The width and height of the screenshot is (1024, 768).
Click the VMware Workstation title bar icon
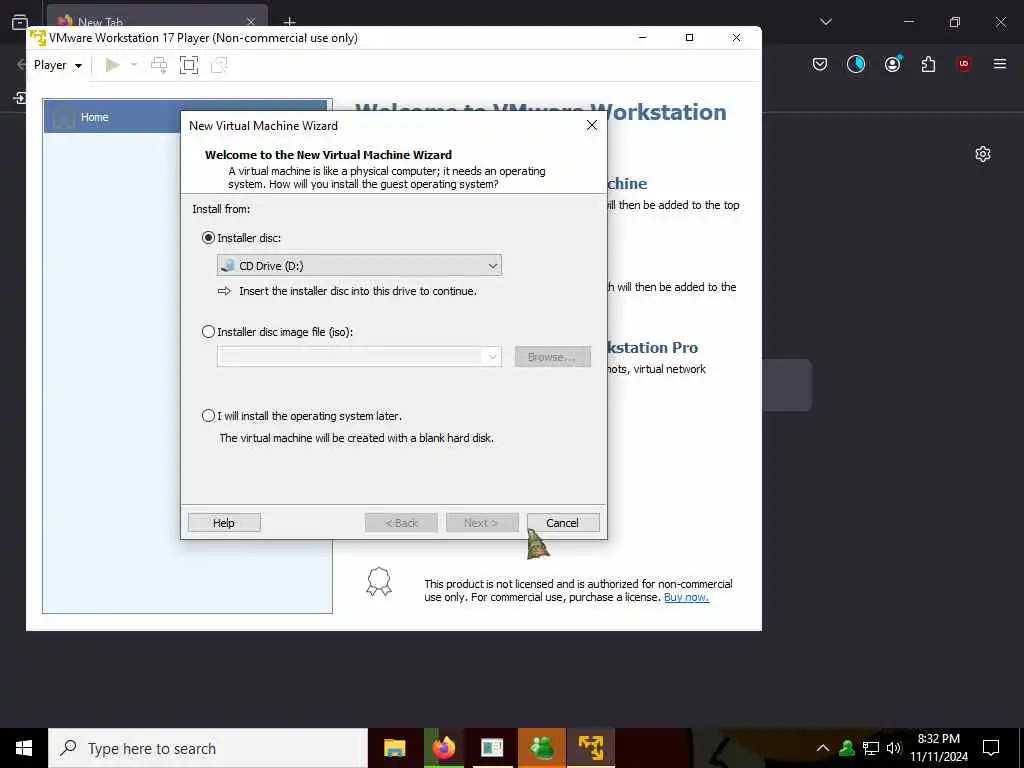point(38,37)
